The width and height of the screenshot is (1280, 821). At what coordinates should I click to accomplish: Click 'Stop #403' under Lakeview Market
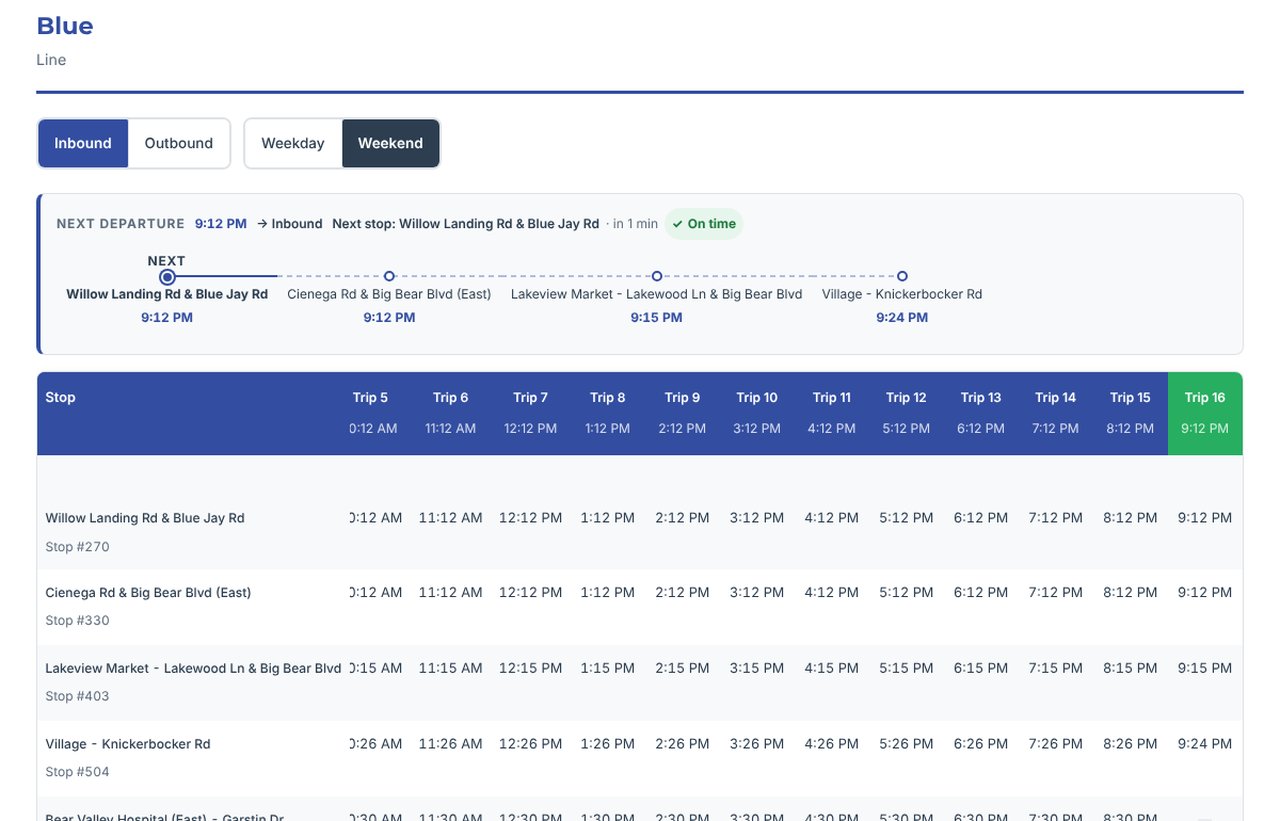pos(77,696)
